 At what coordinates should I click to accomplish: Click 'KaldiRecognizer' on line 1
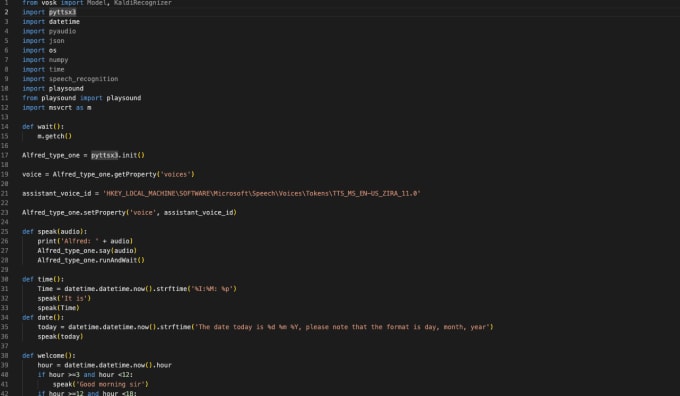[x=143, y=3]
